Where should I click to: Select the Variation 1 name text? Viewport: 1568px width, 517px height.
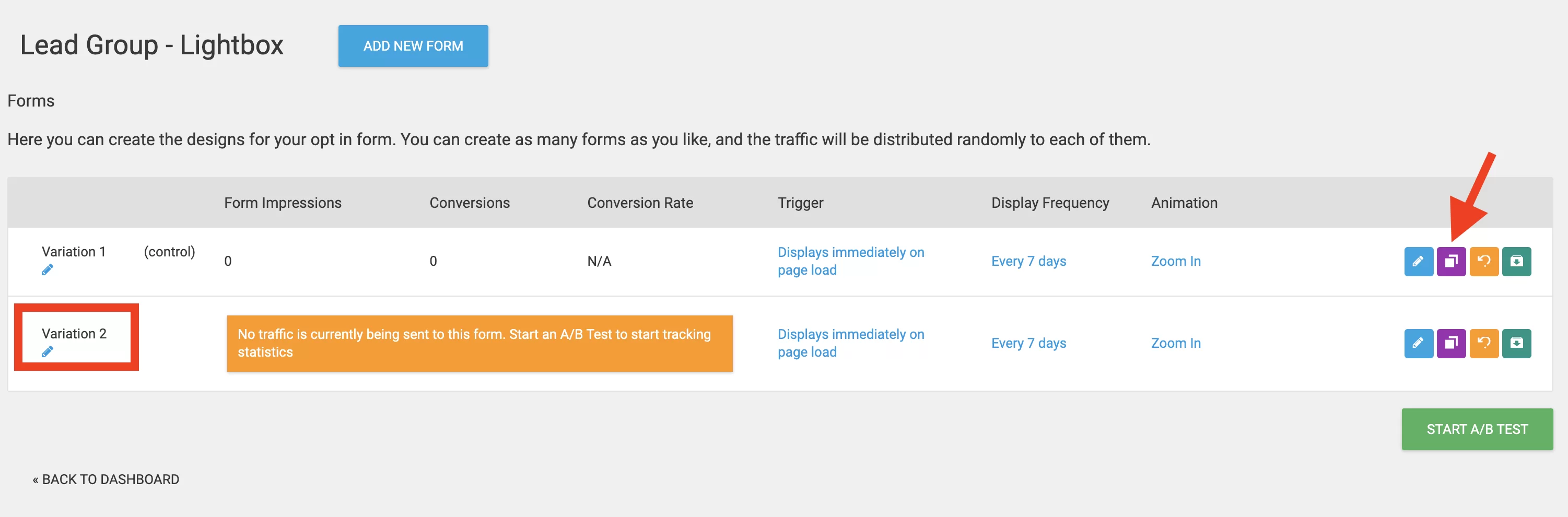point(74,252)
